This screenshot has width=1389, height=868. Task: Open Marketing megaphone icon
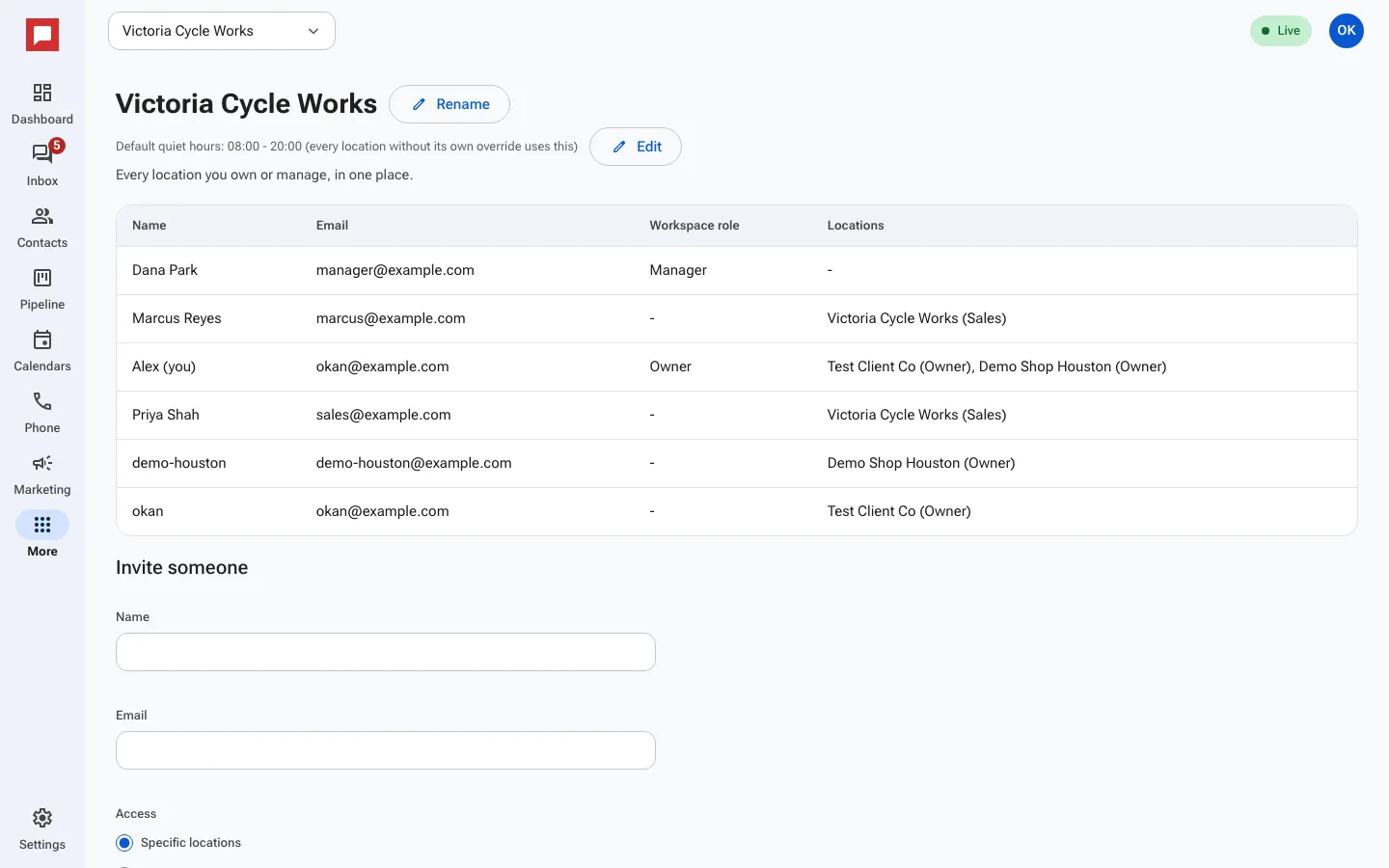coord(42,463)
